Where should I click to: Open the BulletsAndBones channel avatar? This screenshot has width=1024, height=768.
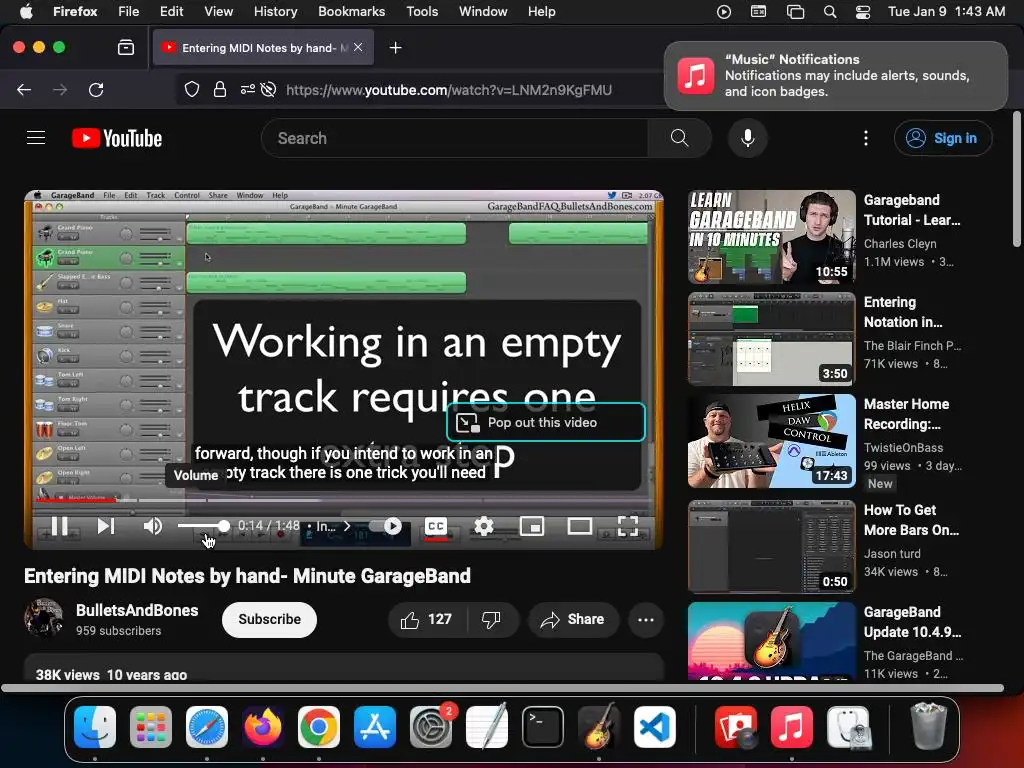43,618
